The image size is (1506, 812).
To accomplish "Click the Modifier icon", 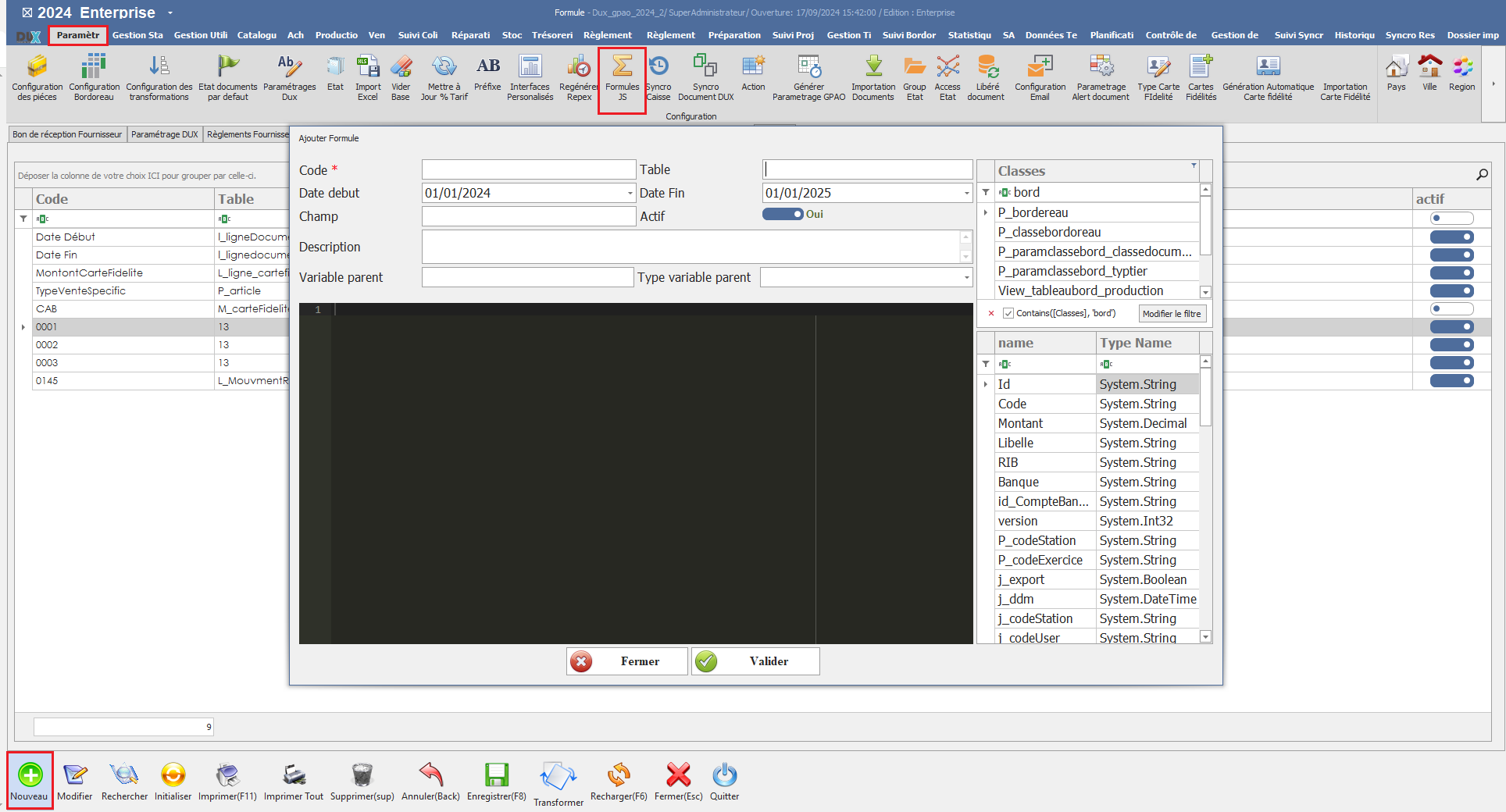I will point(75,781).
